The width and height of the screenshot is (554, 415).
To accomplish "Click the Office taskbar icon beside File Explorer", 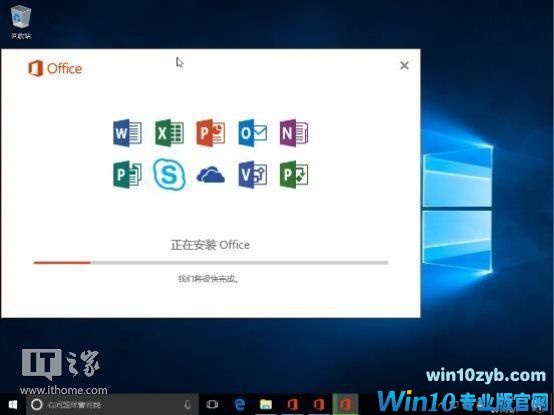I will click(x=292, y=404).
